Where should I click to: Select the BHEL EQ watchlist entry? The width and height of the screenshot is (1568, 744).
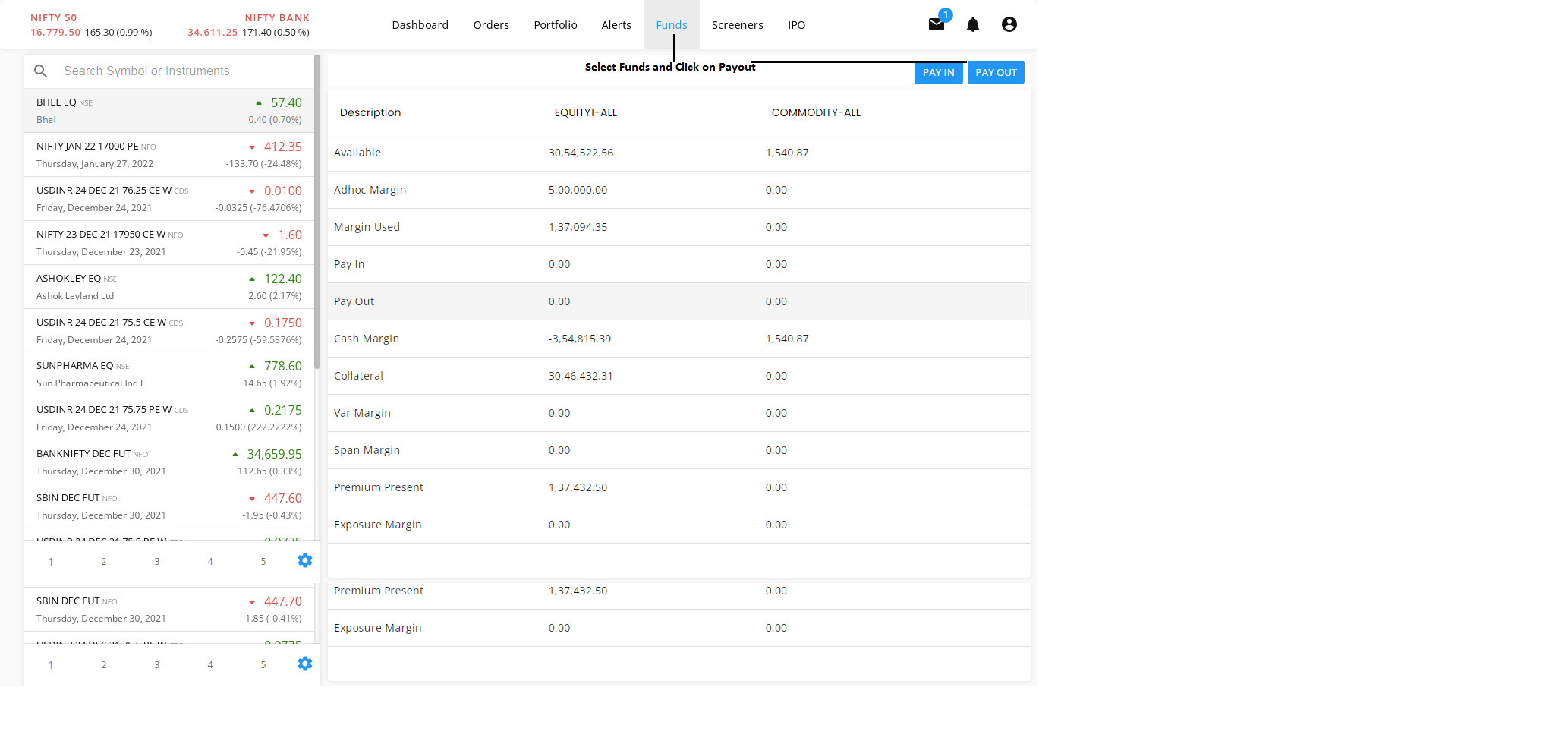168,111
